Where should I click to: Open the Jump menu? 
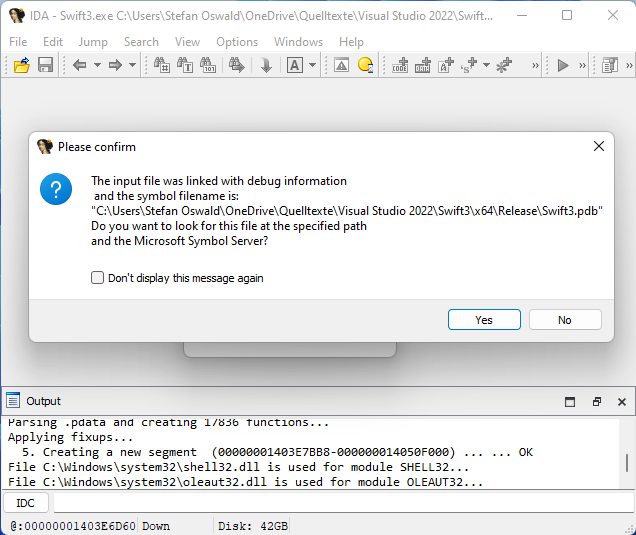(93, 42)
